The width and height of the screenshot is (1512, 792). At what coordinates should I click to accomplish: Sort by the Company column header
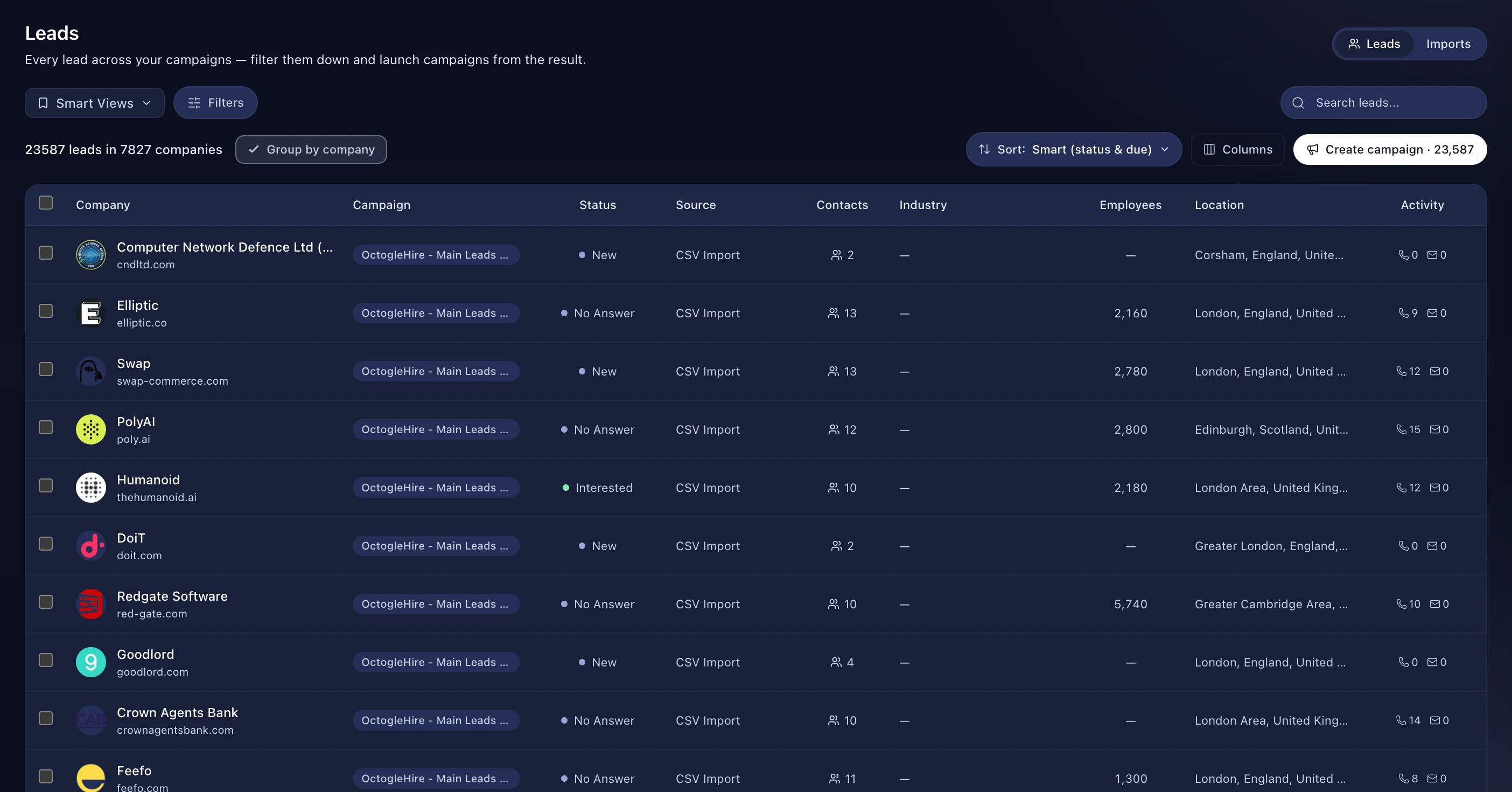point(103,205)
